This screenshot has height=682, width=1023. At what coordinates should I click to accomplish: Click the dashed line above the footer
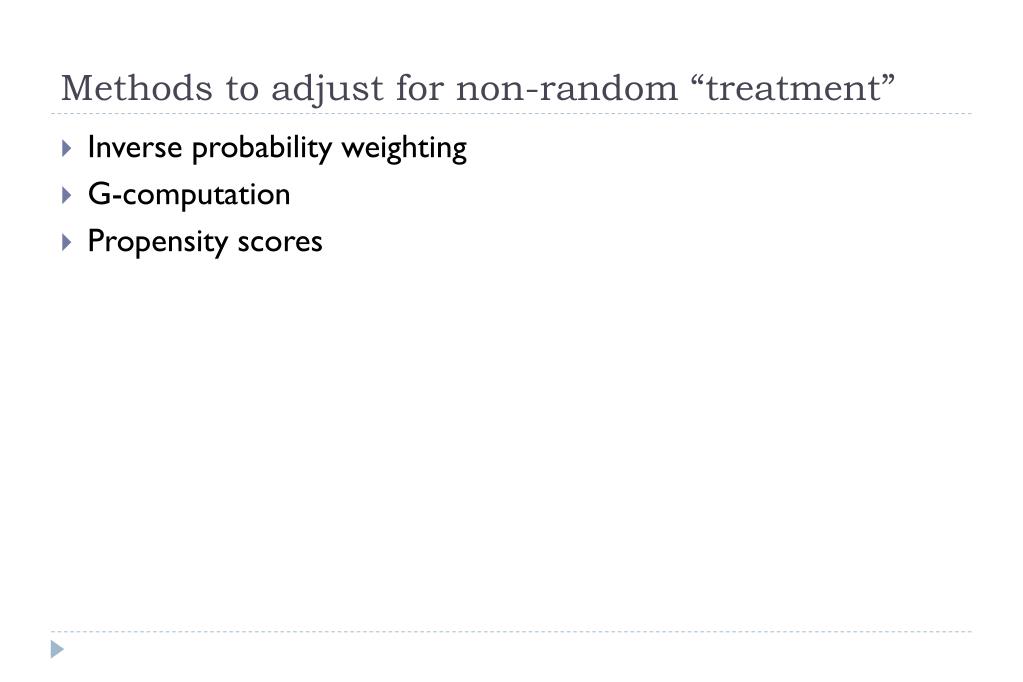[512, 631]
